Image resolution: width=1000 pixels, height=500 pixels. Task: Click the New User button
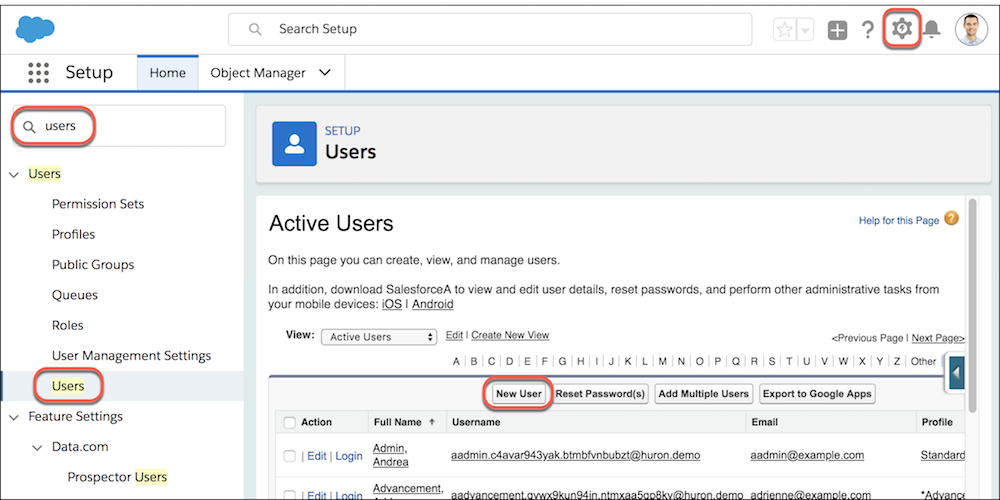(518, 394)
